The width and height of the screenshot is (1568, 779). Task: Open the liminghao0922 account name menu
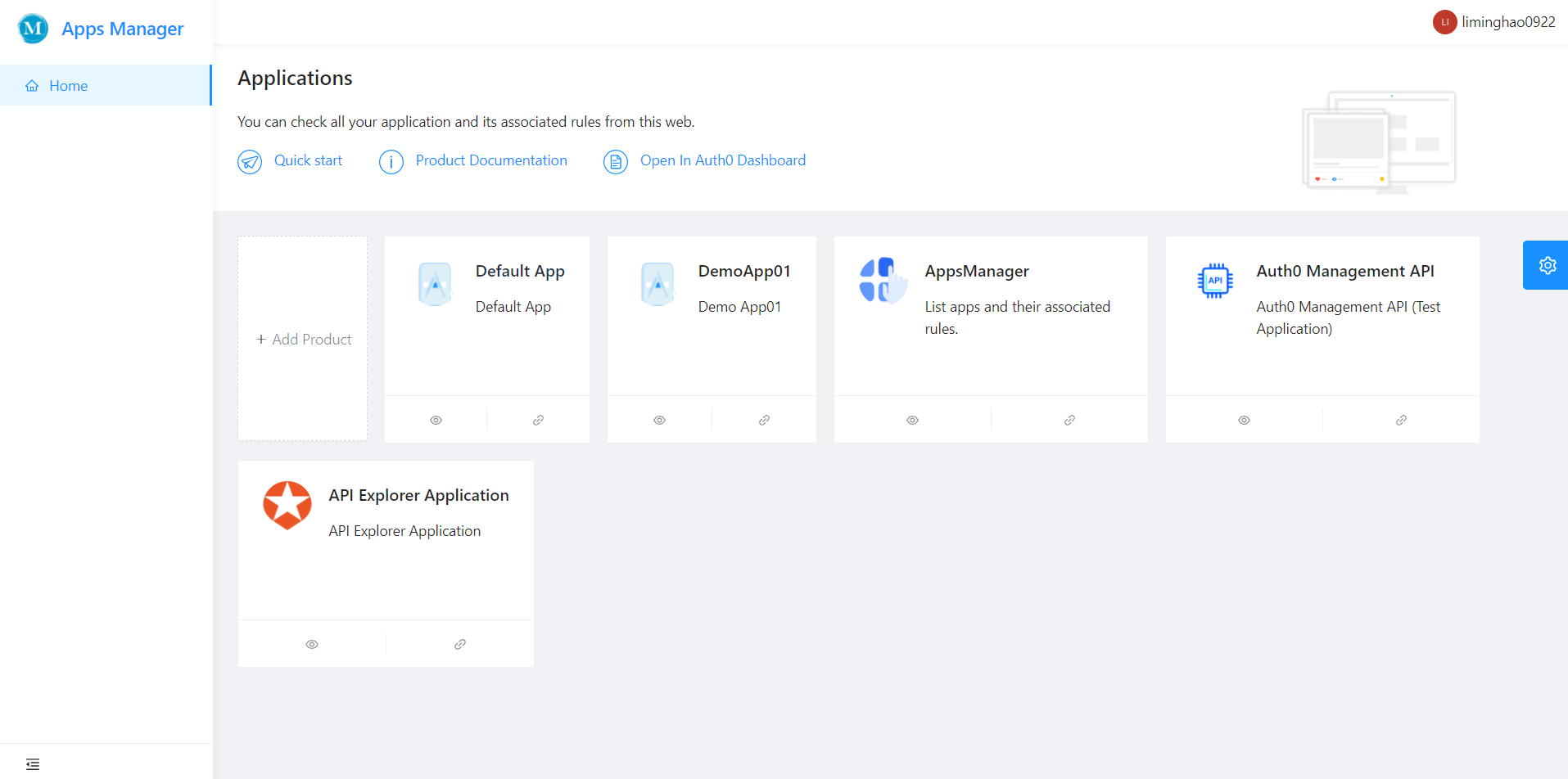(1508, 22)
